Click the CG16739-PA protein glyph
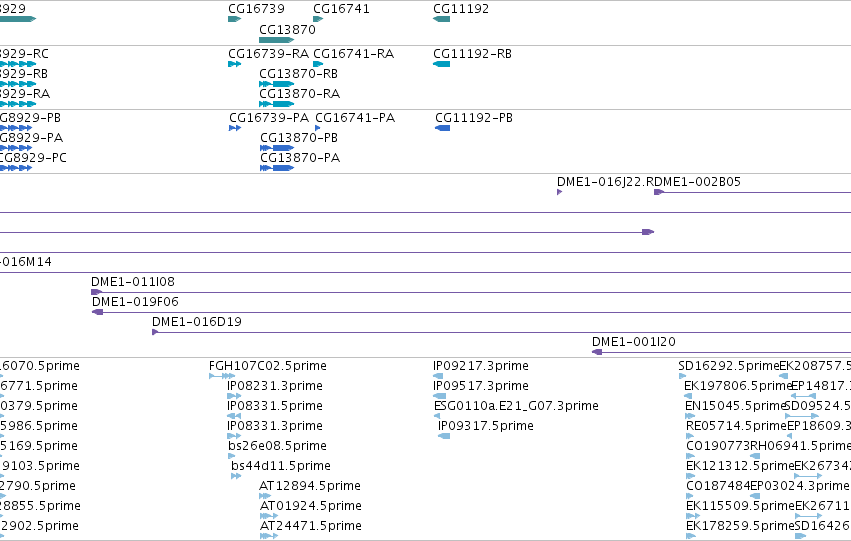The image size is (851, 541). pos(235,128)
